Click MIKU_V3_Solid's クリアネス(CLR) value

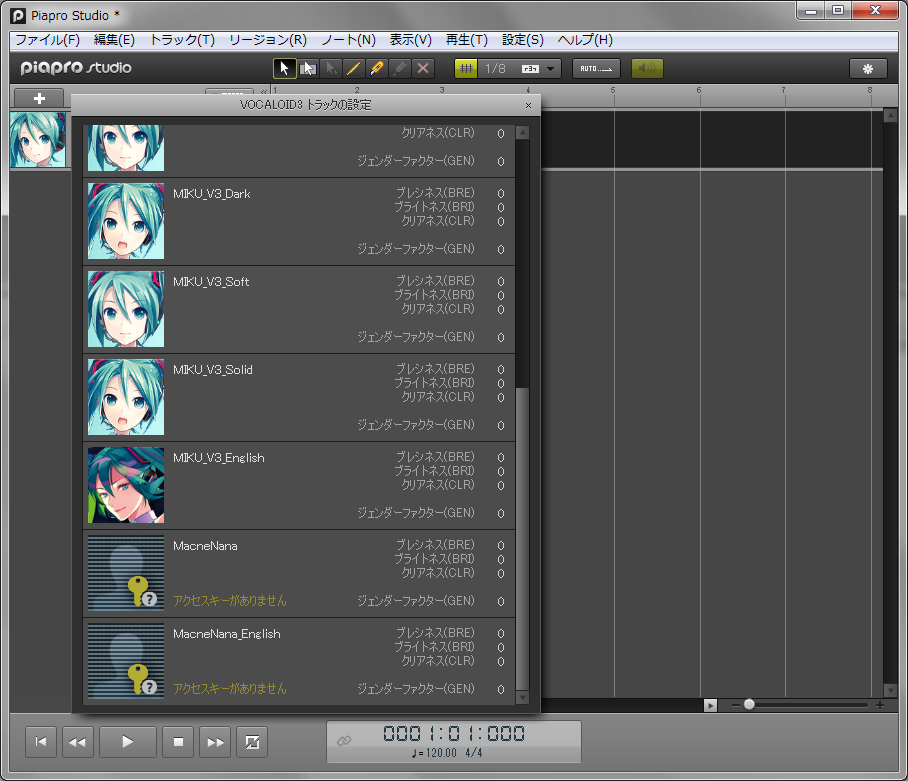tap(501, 398)
